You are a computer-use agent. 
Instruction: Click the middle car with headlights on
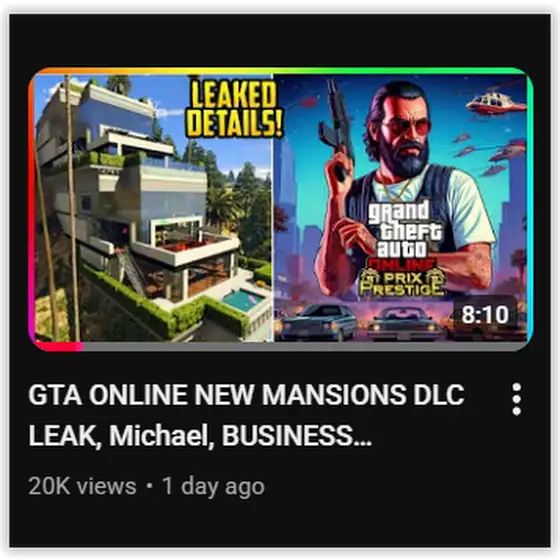(x=405, y=324)
